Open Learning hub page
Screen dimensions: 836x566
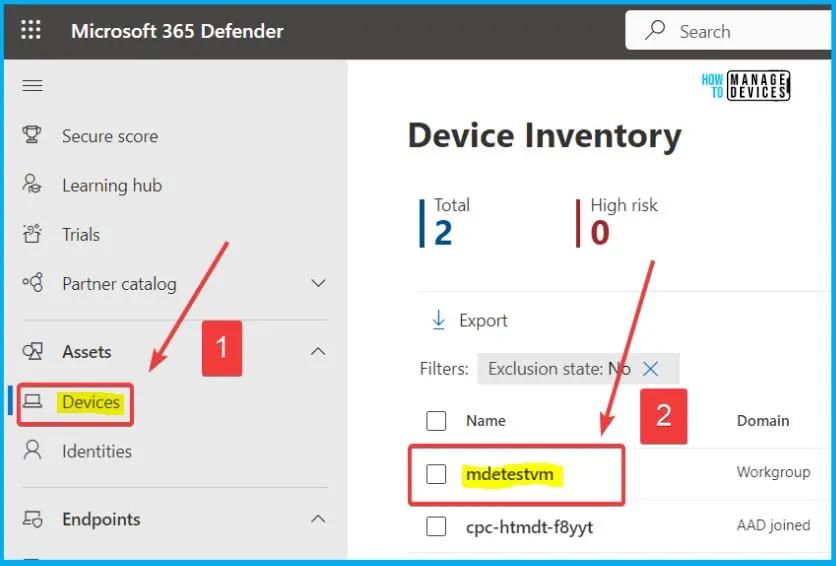pos(112,185)
